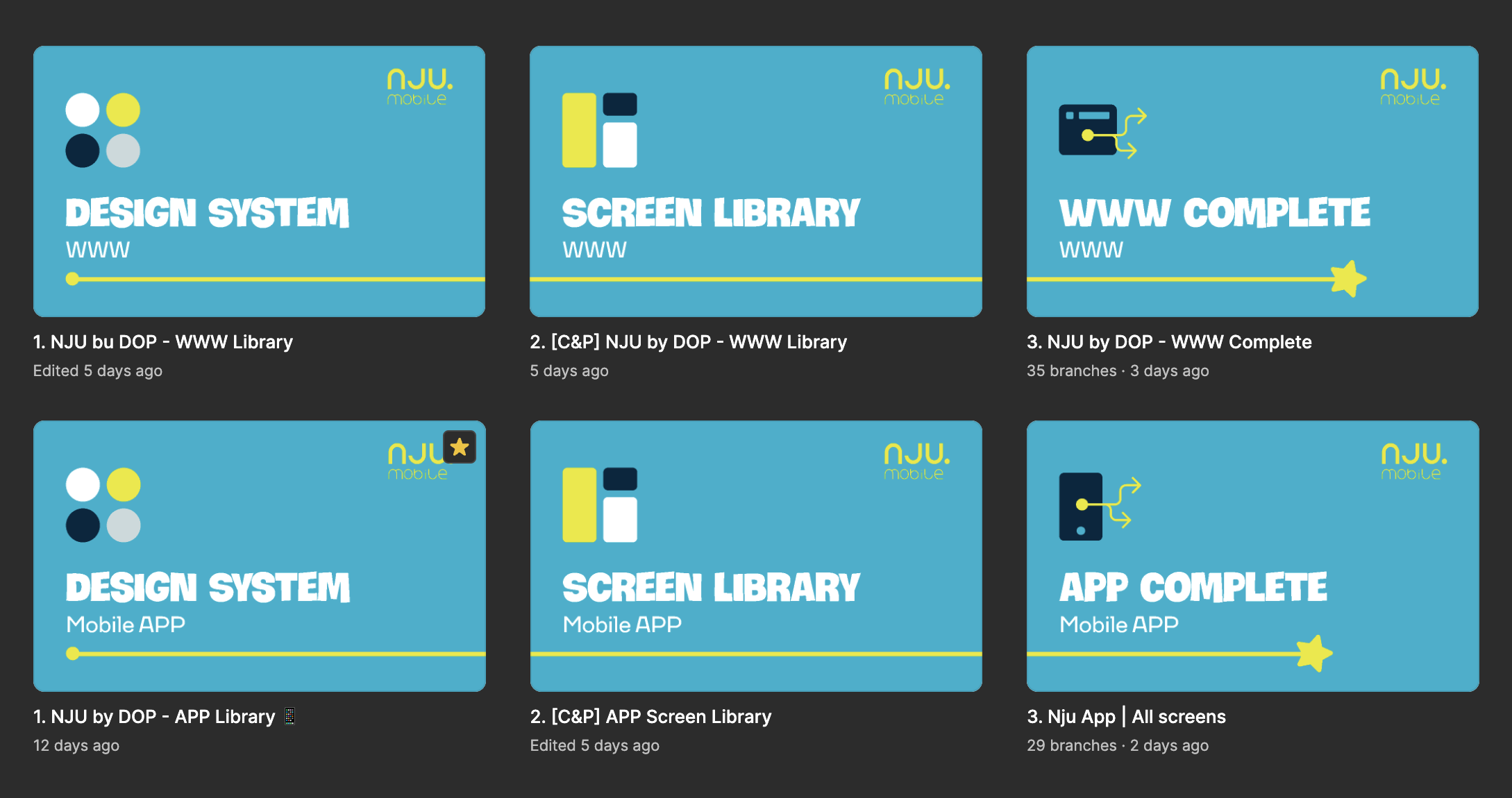Click title '1. NJU bu DOP - WWW Library'
The height and width of the screenshot is (798, 1512).
pos(163,342)
